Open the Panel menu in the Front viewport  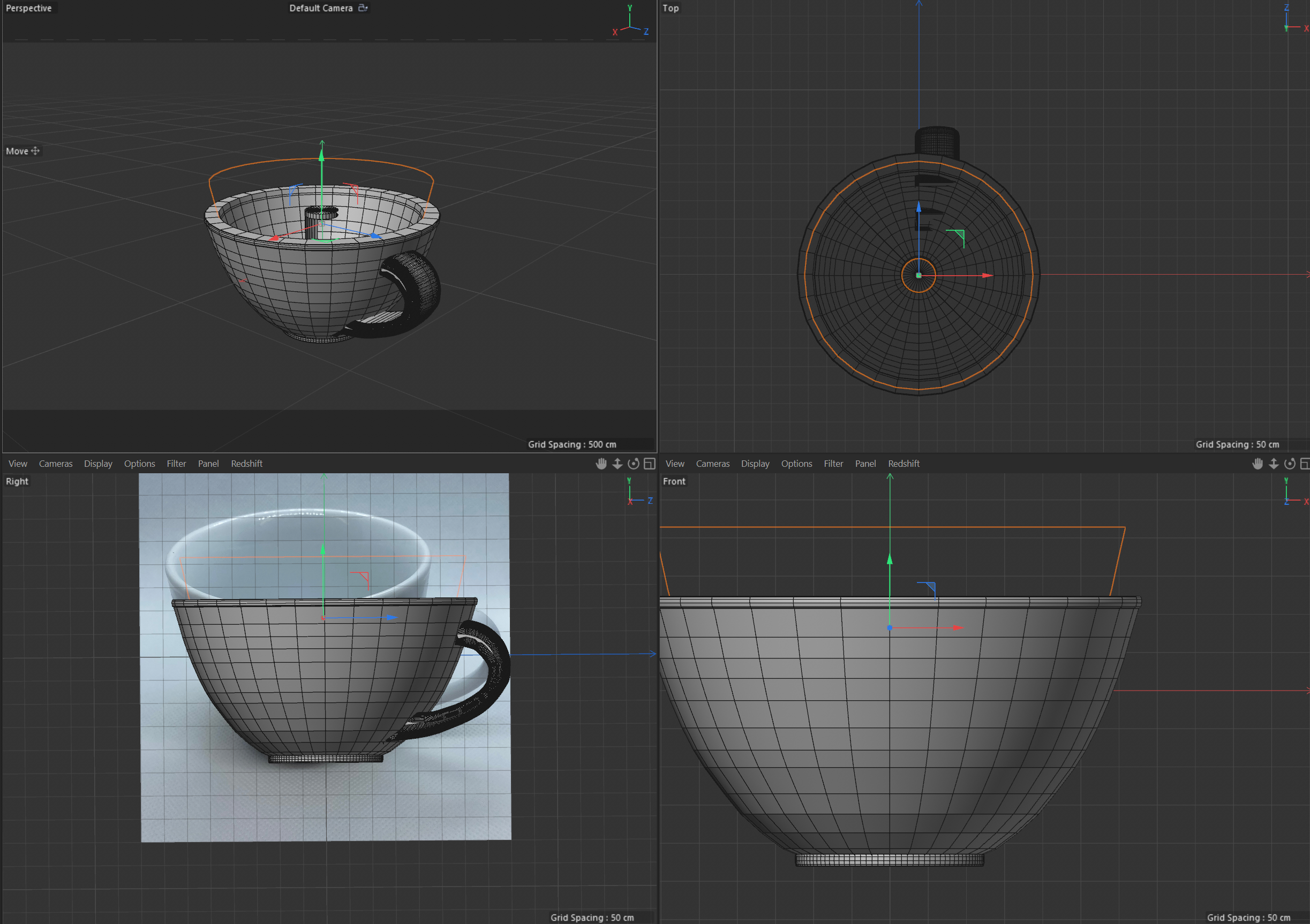pyautogui.click(x=865, y=464)
